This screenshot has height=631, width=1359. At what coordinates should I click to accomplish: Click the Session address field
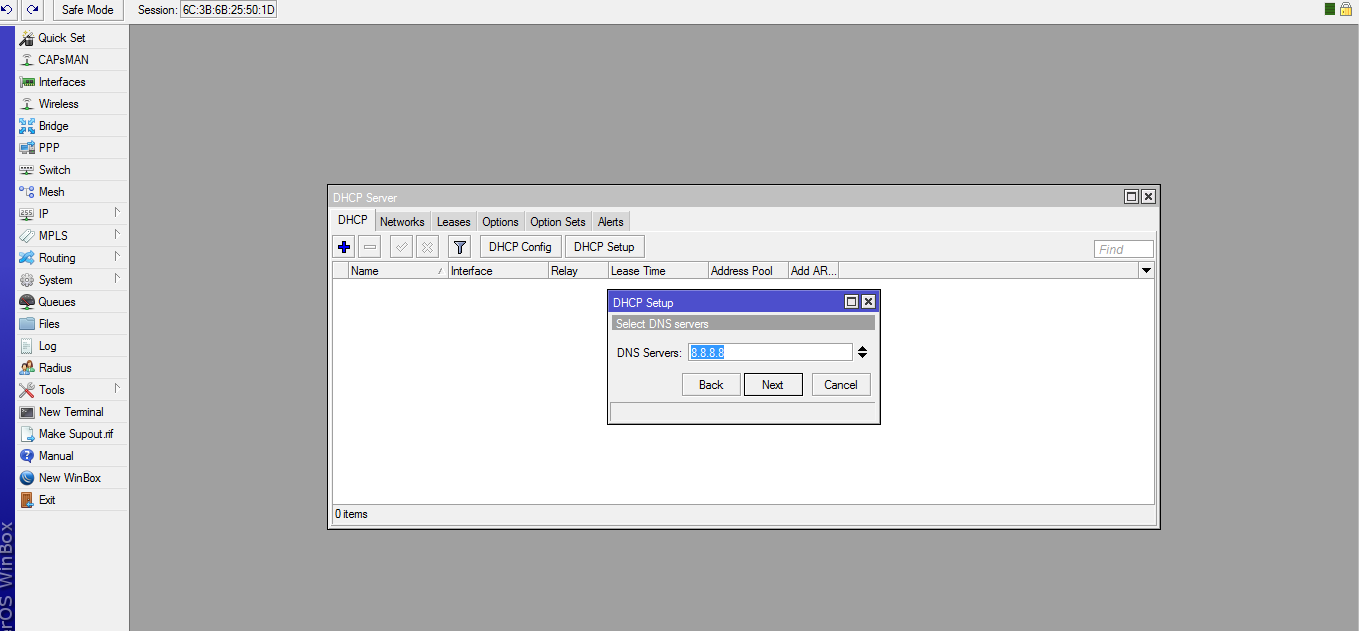[229, 10]
